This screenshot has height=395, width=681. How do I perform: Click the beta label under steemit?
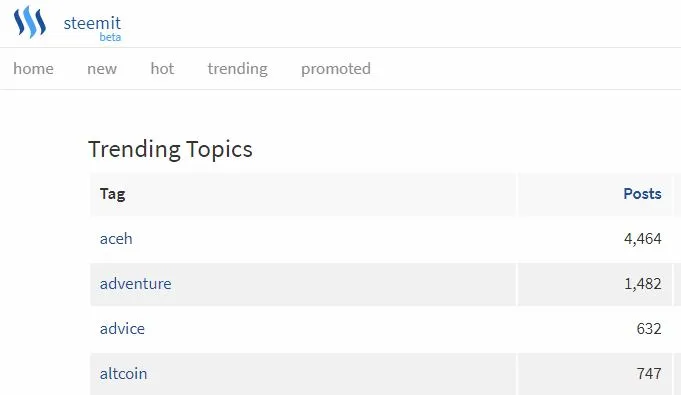click(x=110, y=37)
